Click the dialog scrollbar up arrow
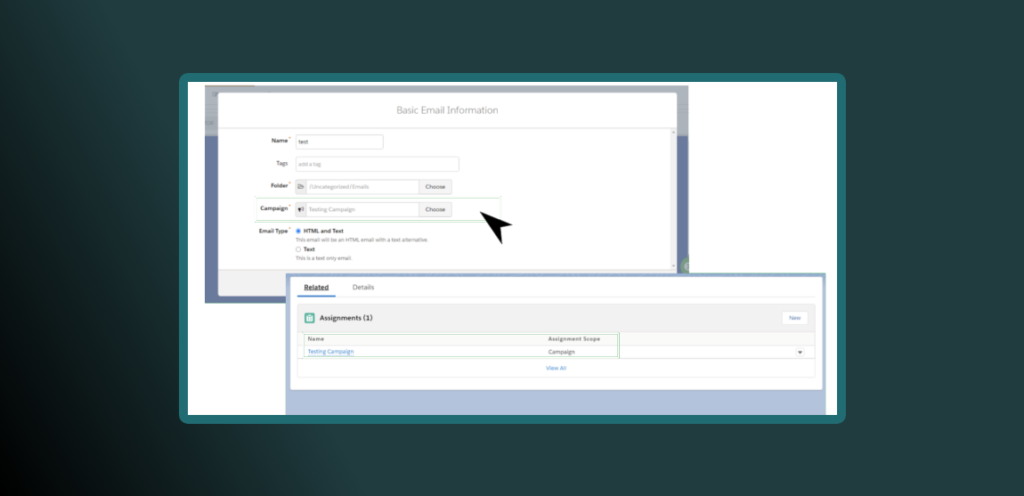Screen dimensions: 1024x496 tap(672, 132)
